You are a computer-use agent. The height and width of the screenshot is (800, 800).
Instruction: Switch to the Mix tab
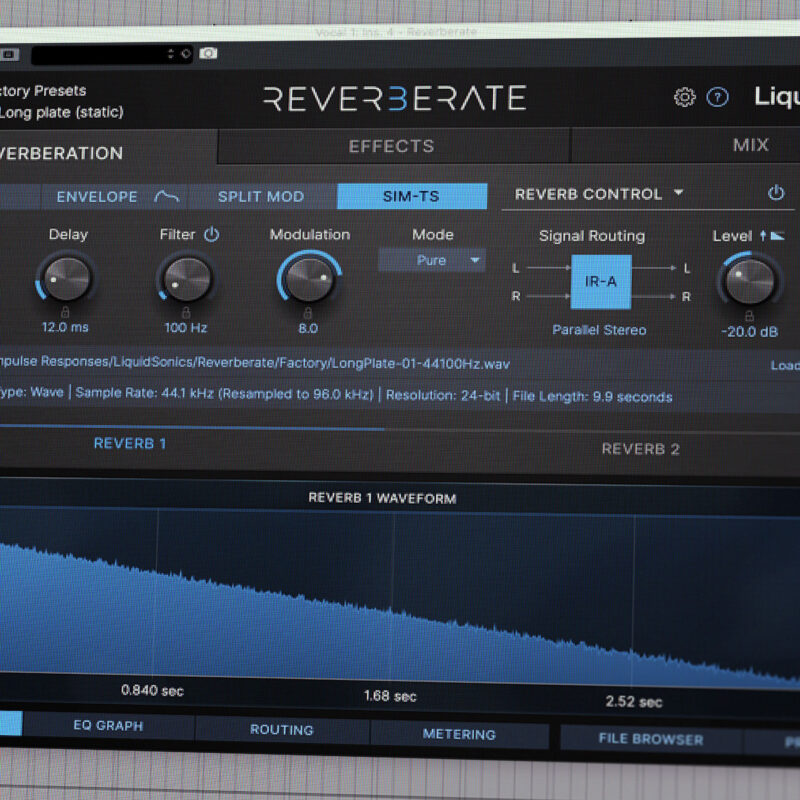point(751,145)
